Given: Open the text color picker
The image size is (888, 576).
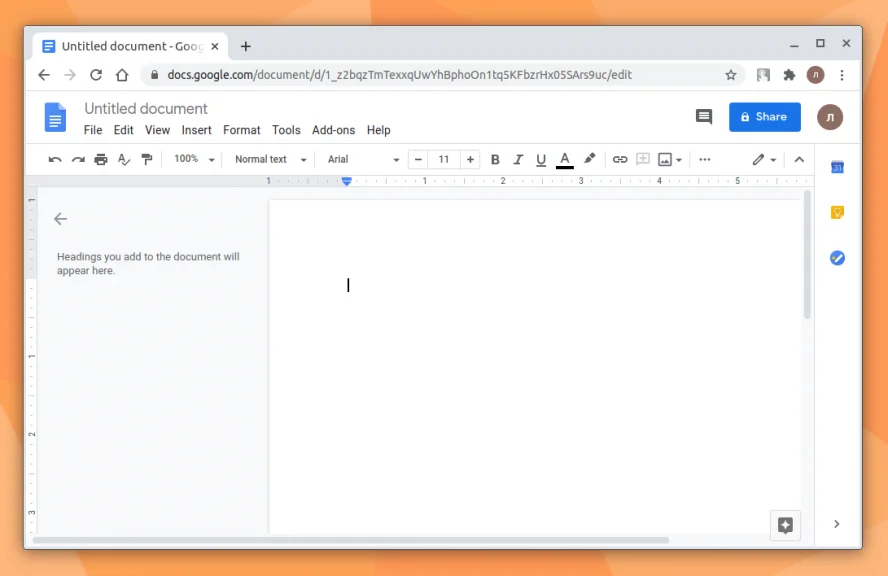Looking at the screenshot, I should click(x=565, y=160).
